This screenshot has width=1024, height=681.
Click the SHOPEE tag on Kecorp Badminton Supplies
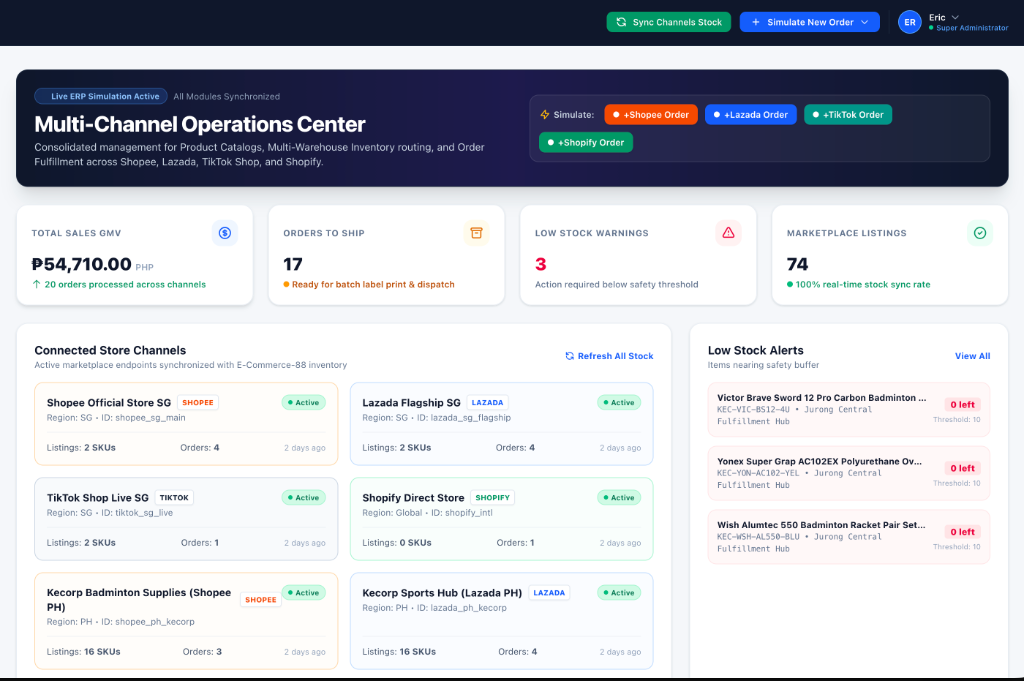(x=261, y=599)
